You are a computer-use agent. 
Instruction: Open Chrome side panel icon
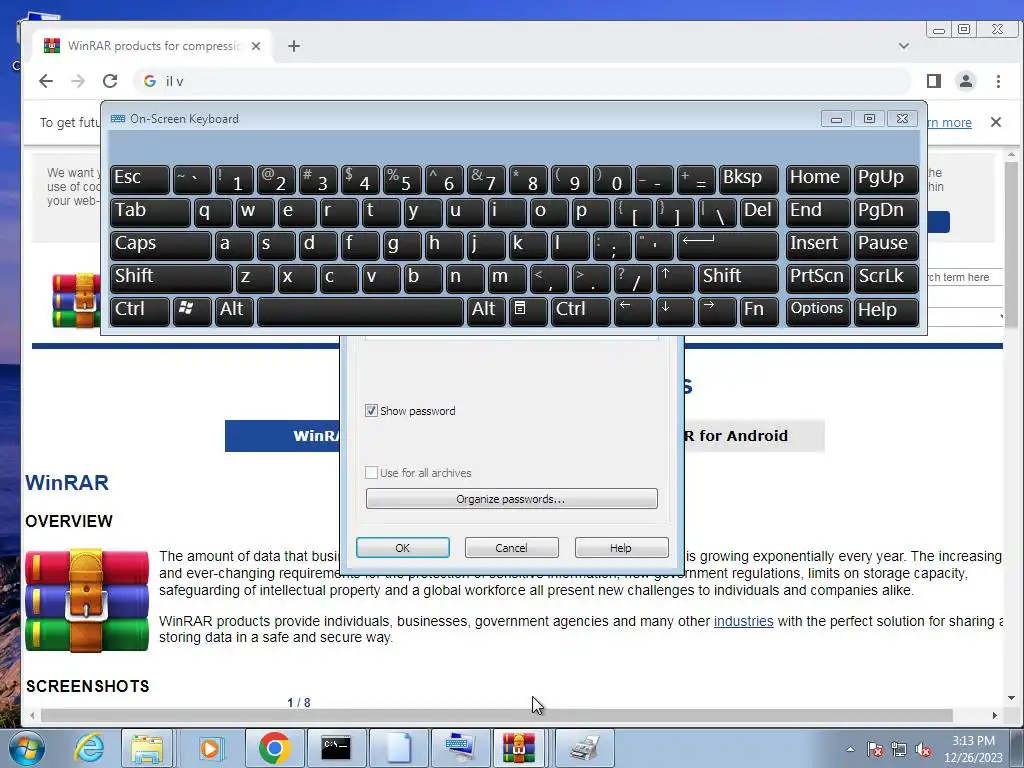click(x=934, y=81)
